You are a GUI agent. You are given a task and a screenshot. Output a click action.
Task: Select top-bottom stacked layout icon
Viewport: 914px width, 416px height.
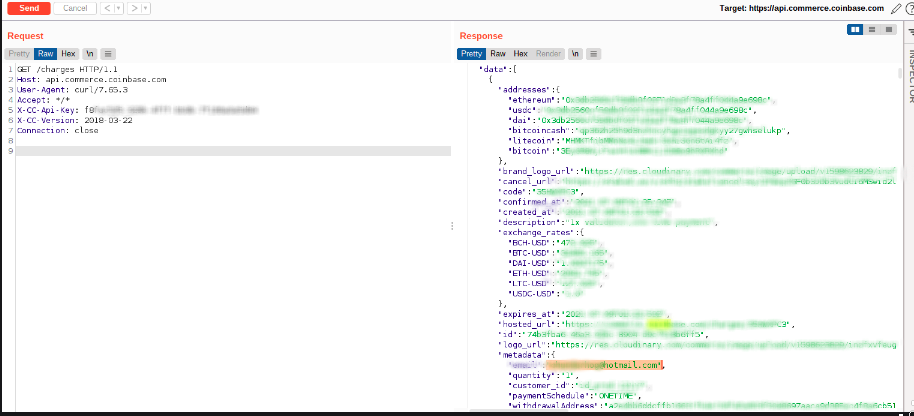click(872, 29)
